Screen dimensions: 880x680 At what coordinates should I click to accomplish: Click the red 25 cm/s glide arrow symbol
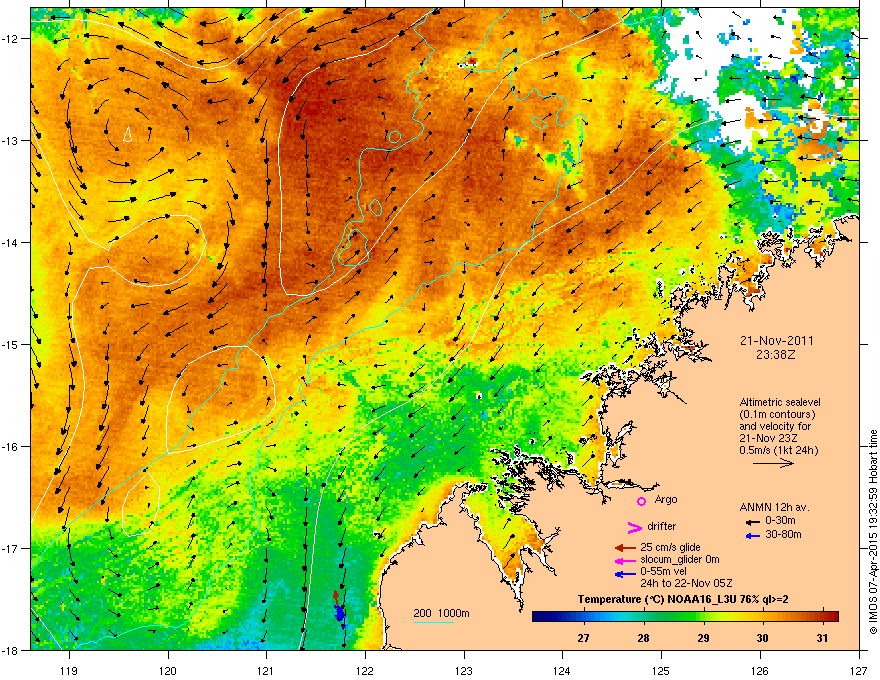click(625, 548)
